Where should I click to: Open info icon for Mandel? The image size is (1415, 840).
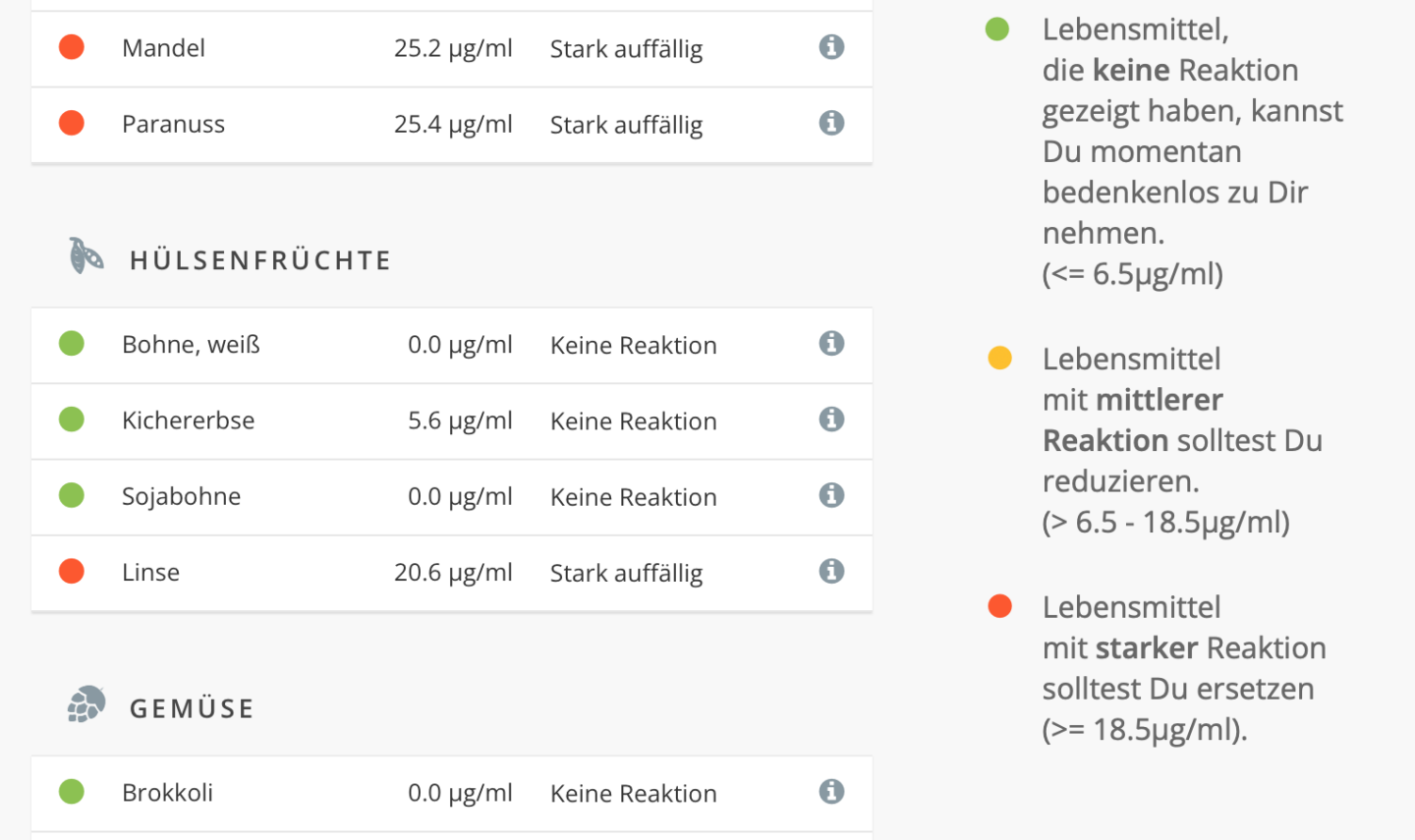point(831,47)
